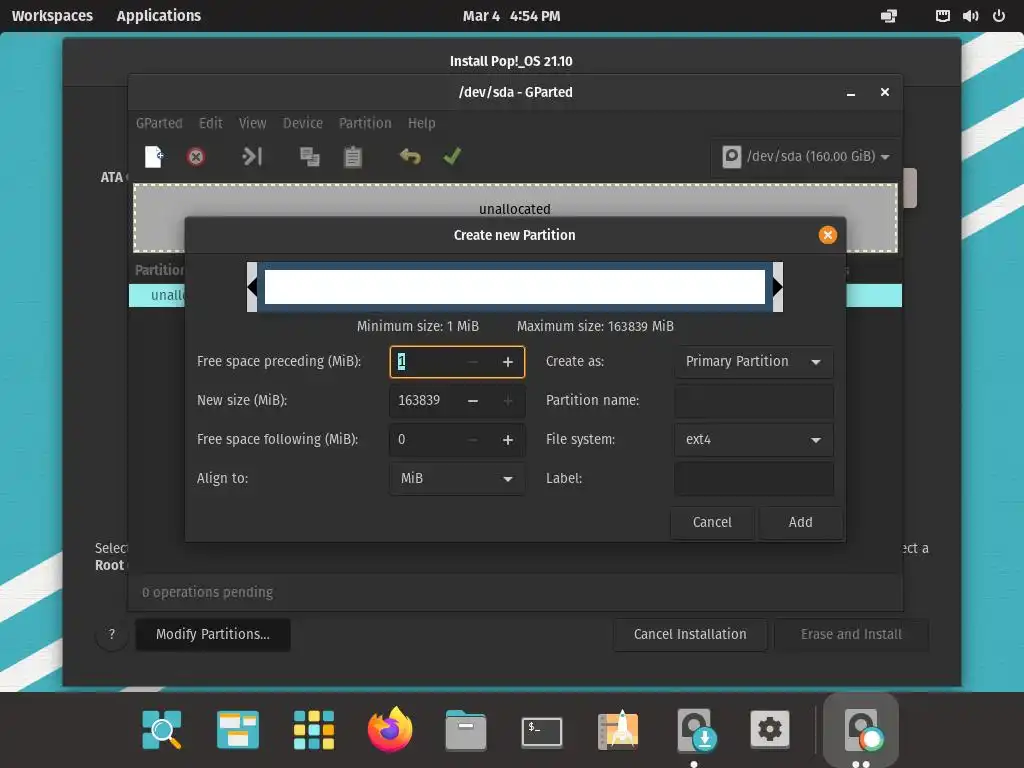The image size is (1024, 768).
Task: Open the Align to MiB dropdown
Action: tap(456, 479)
